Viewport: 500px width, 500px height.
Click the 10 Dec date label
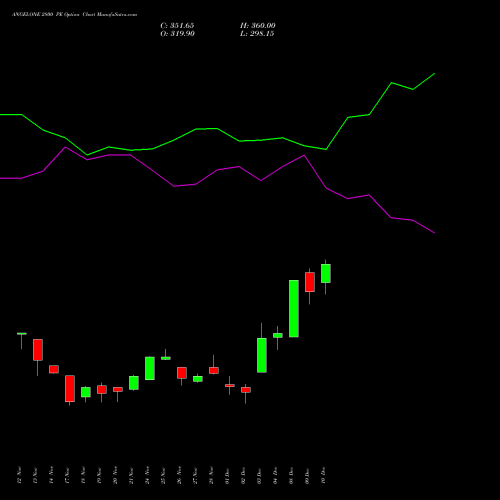click(323, 475)
